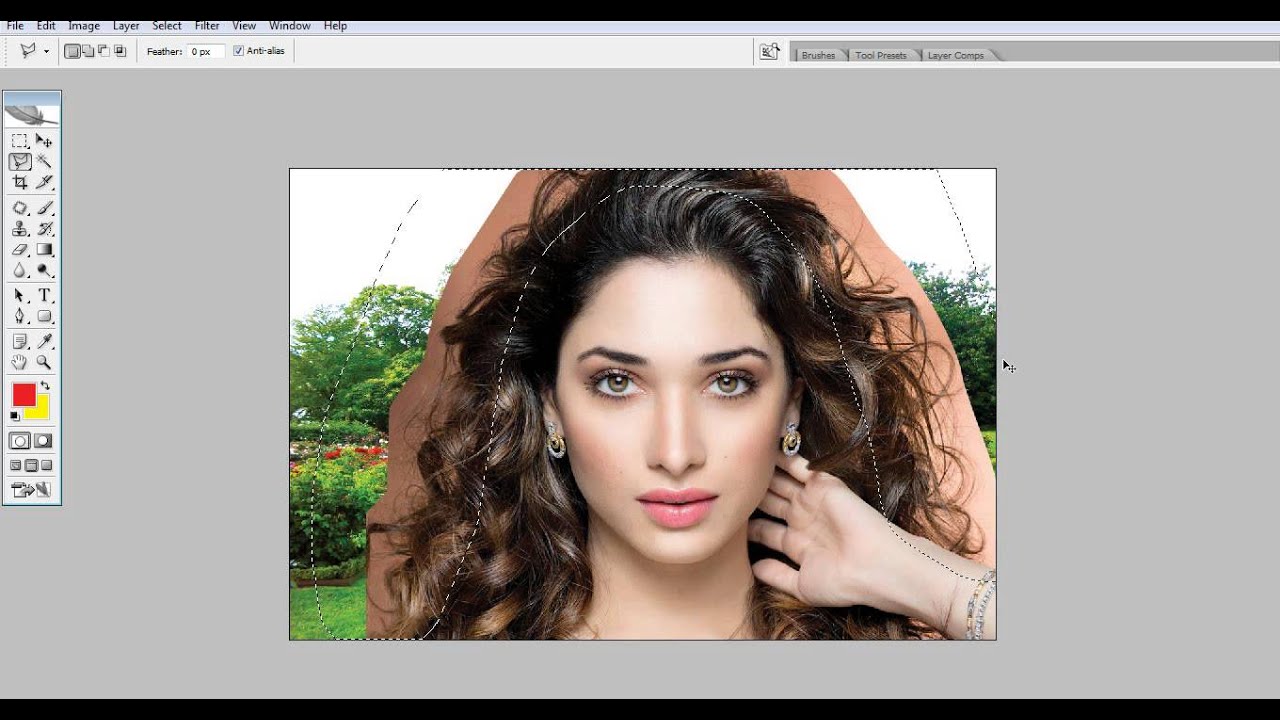Switch to Quick Mask mode
The width and height of the screenshot is (1280, 720).
(x=44, y=441)
